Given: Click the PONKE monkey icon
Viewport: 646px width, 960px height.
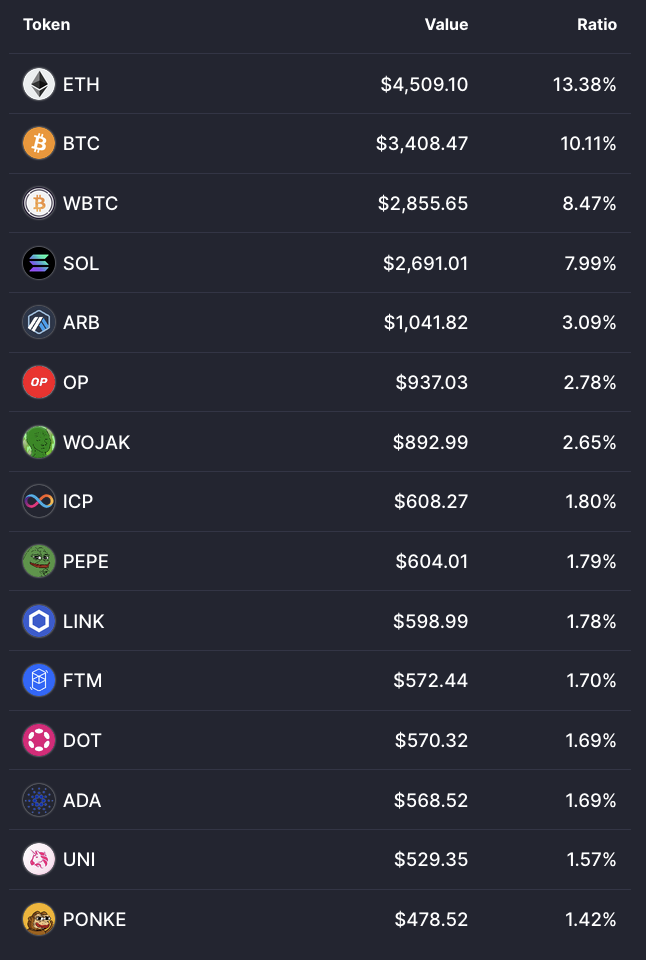Looking at the screenshot, I should (x=39, y=920).
